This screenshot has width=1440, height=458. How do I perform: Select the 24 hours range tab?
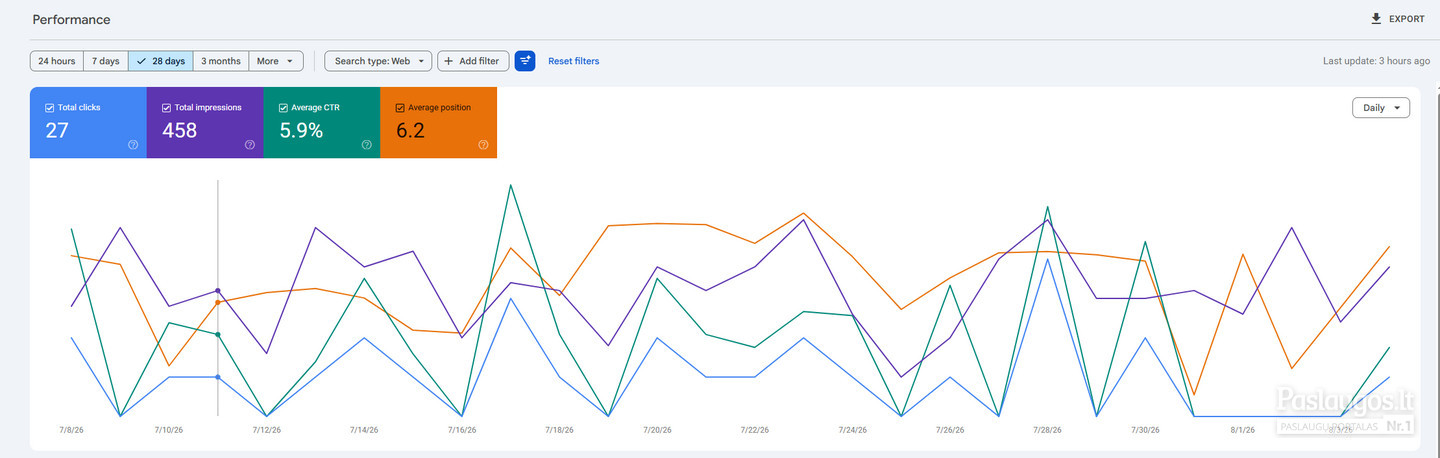click(x=57, y=61)
